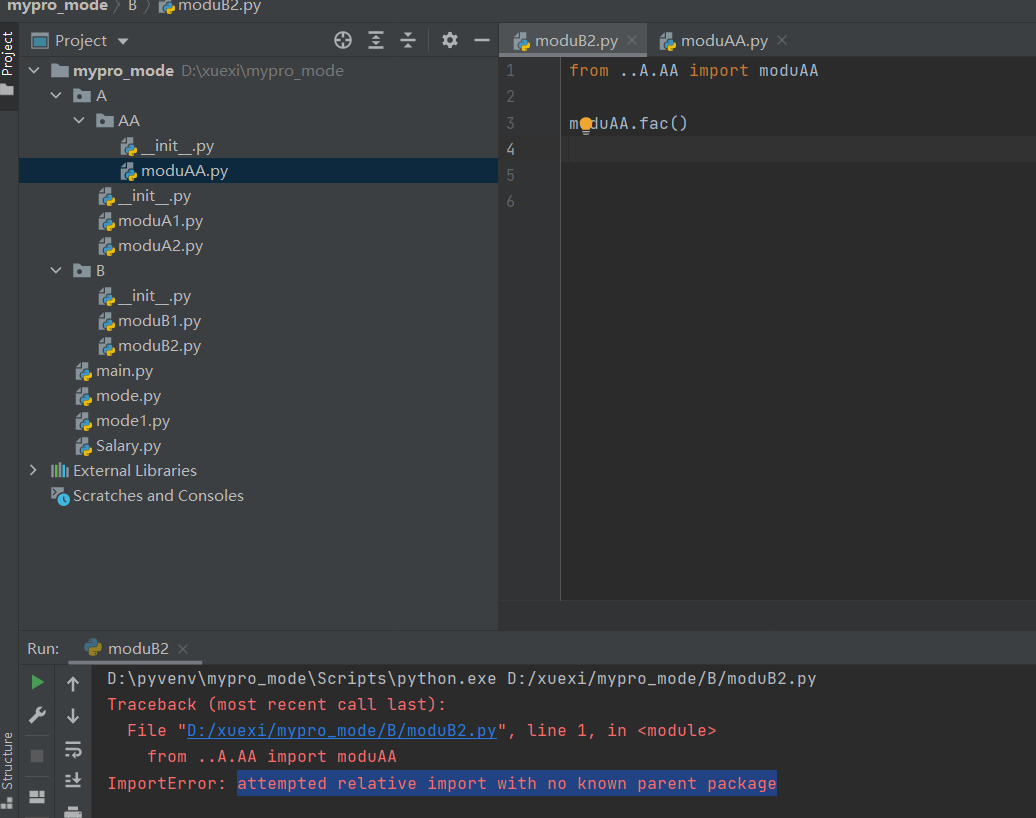The width and height of the screenshot is (1036, 818).
Task: Close the moduAA.py editor tab
Action: point(782,40)
